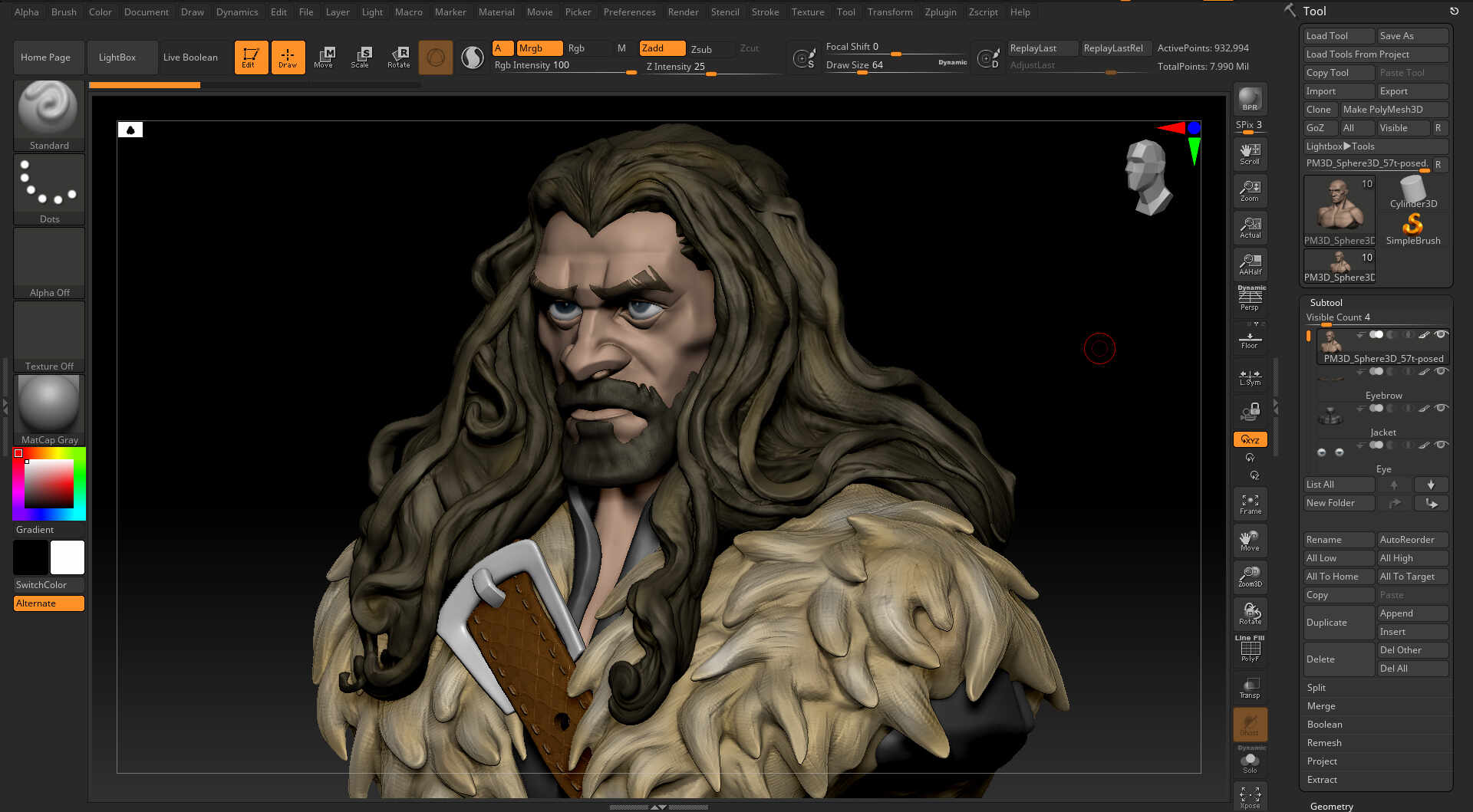Toggle the Zadd mode button

coord(661,48)
